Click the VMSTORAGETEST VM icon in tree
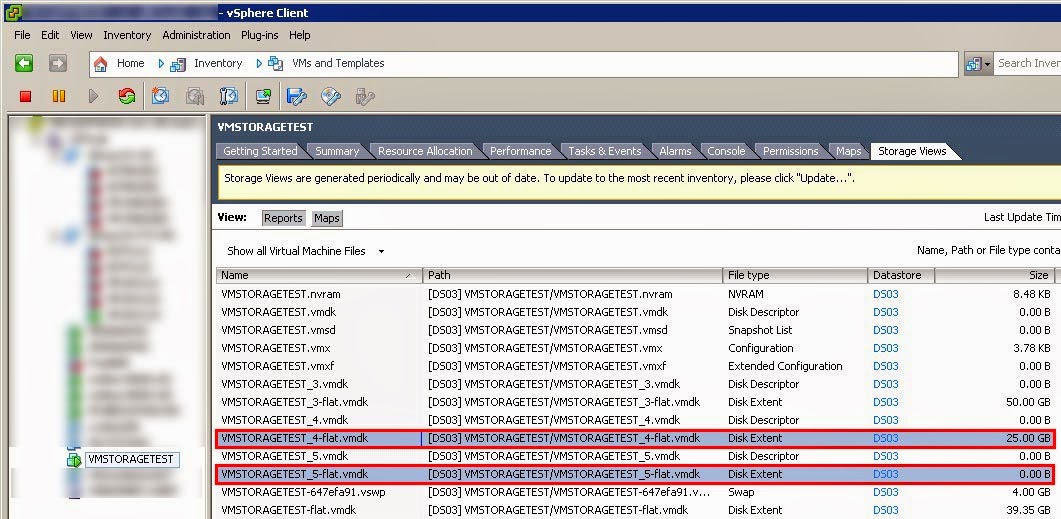 click(x=73, y=459)
